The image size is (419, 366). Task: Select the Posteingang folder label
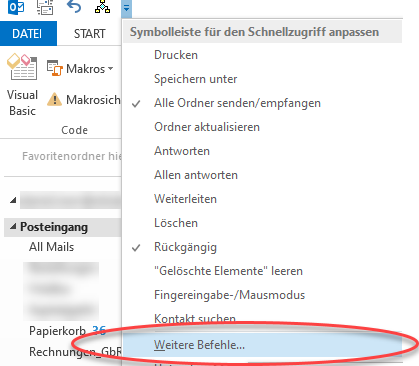(54, 227)
